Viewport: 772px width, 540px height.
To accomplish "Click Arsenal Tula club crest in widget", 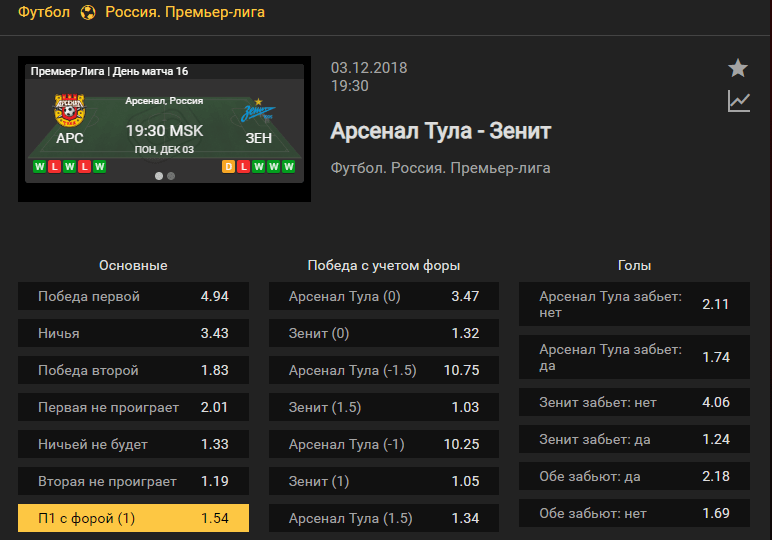I will pyautogui.click(x=69, y=110).
